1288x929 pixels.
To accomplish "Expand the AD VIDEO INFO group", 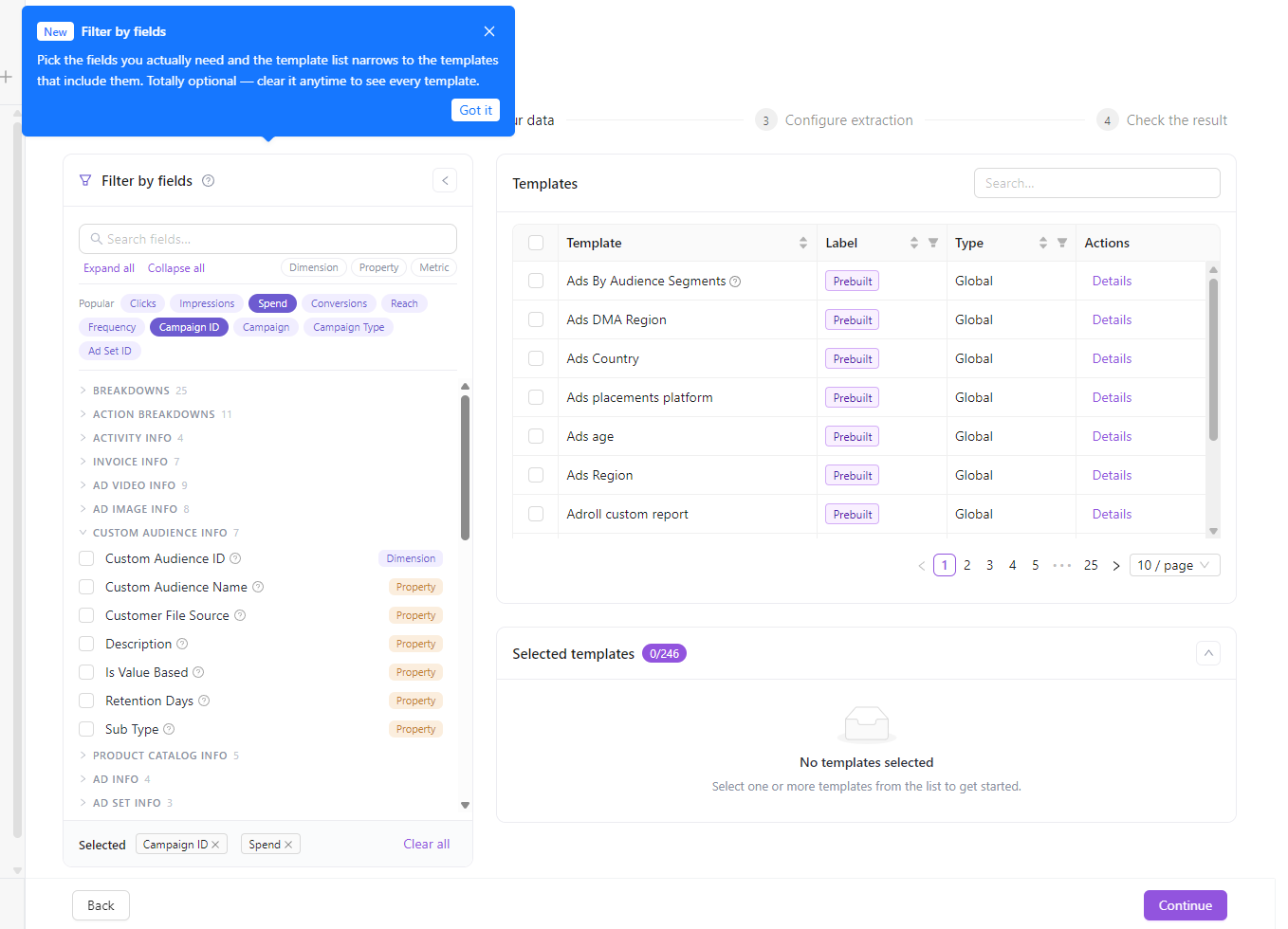I will [134, 485].
